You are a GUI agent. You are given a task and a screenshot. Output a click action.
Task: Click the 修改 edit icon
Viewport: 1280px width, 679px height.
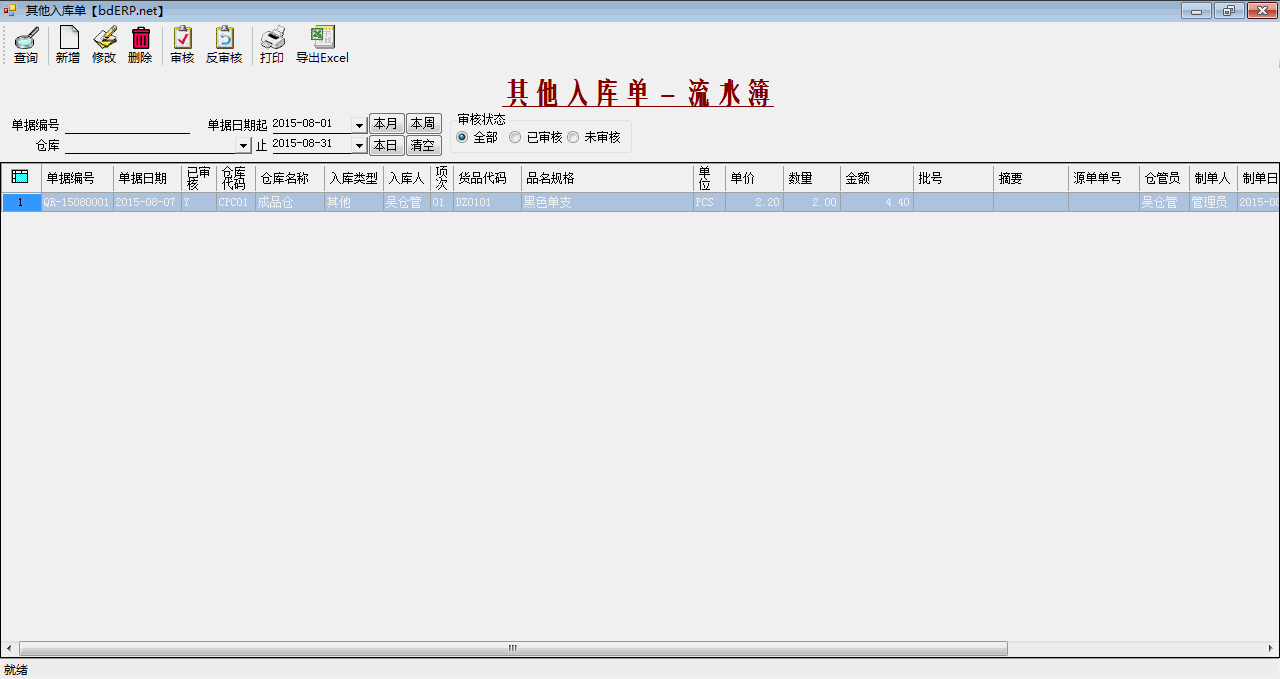[104, 38]
